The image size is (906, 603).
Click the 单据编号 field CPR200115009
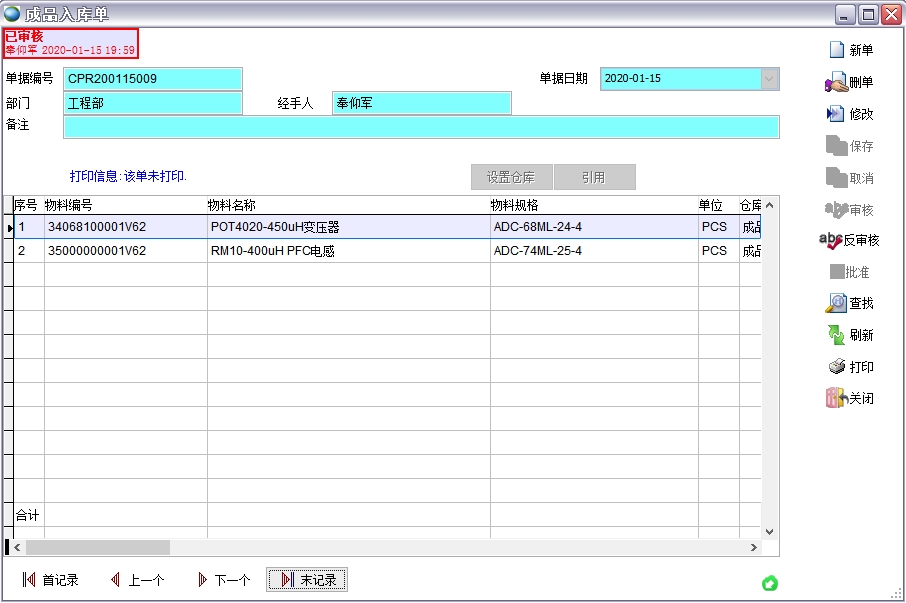coord(153,79)
